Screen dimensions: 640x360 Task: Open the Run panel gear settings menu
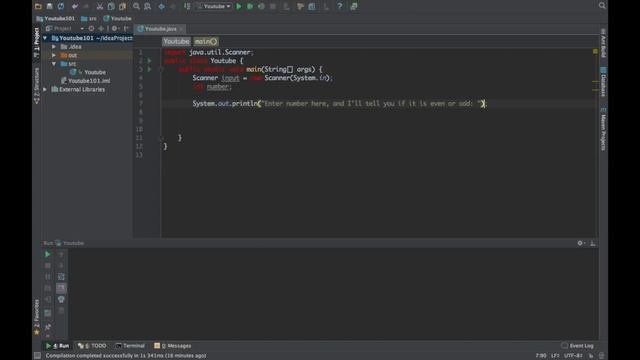tap(581, 243)
